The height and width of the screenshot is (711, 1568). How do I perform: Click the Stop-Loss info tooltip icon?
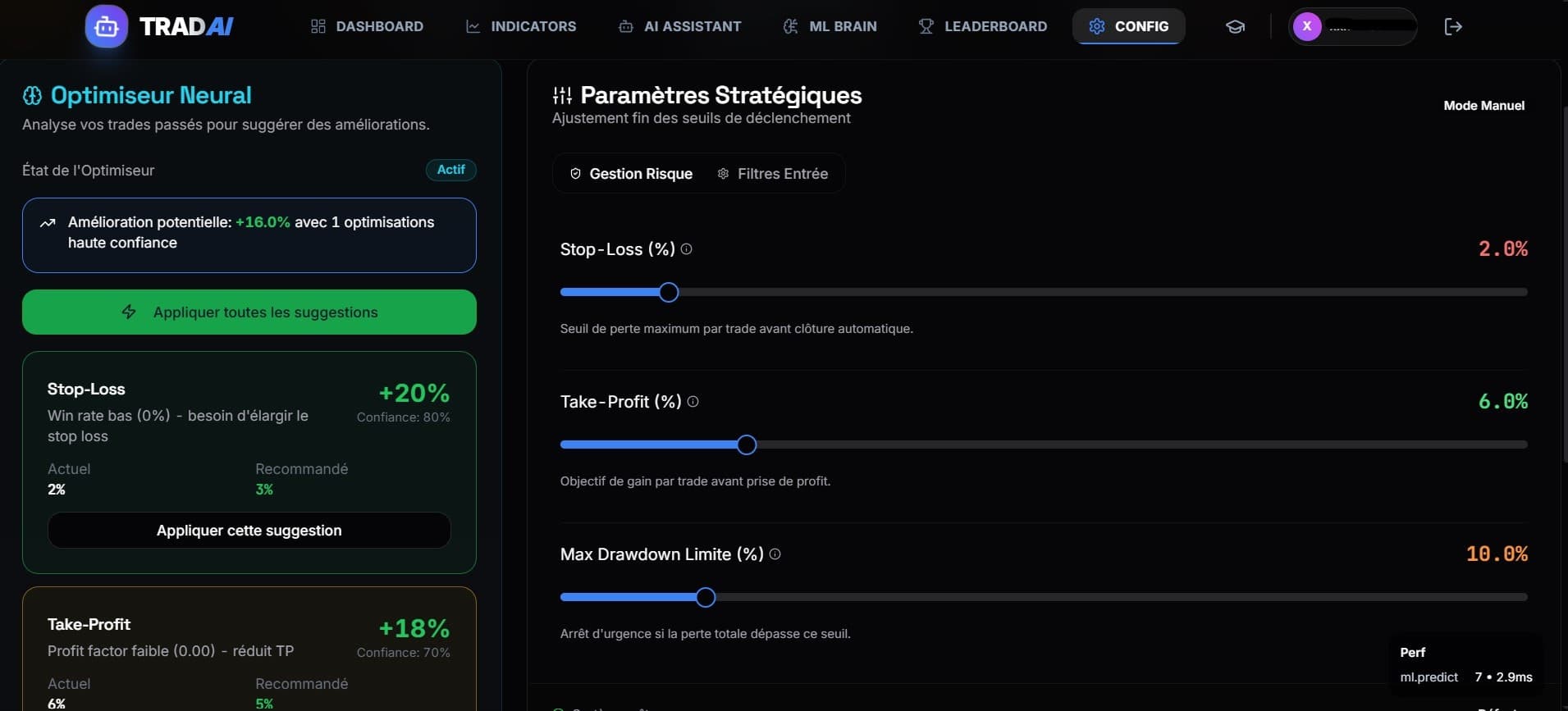coord(687,249)
